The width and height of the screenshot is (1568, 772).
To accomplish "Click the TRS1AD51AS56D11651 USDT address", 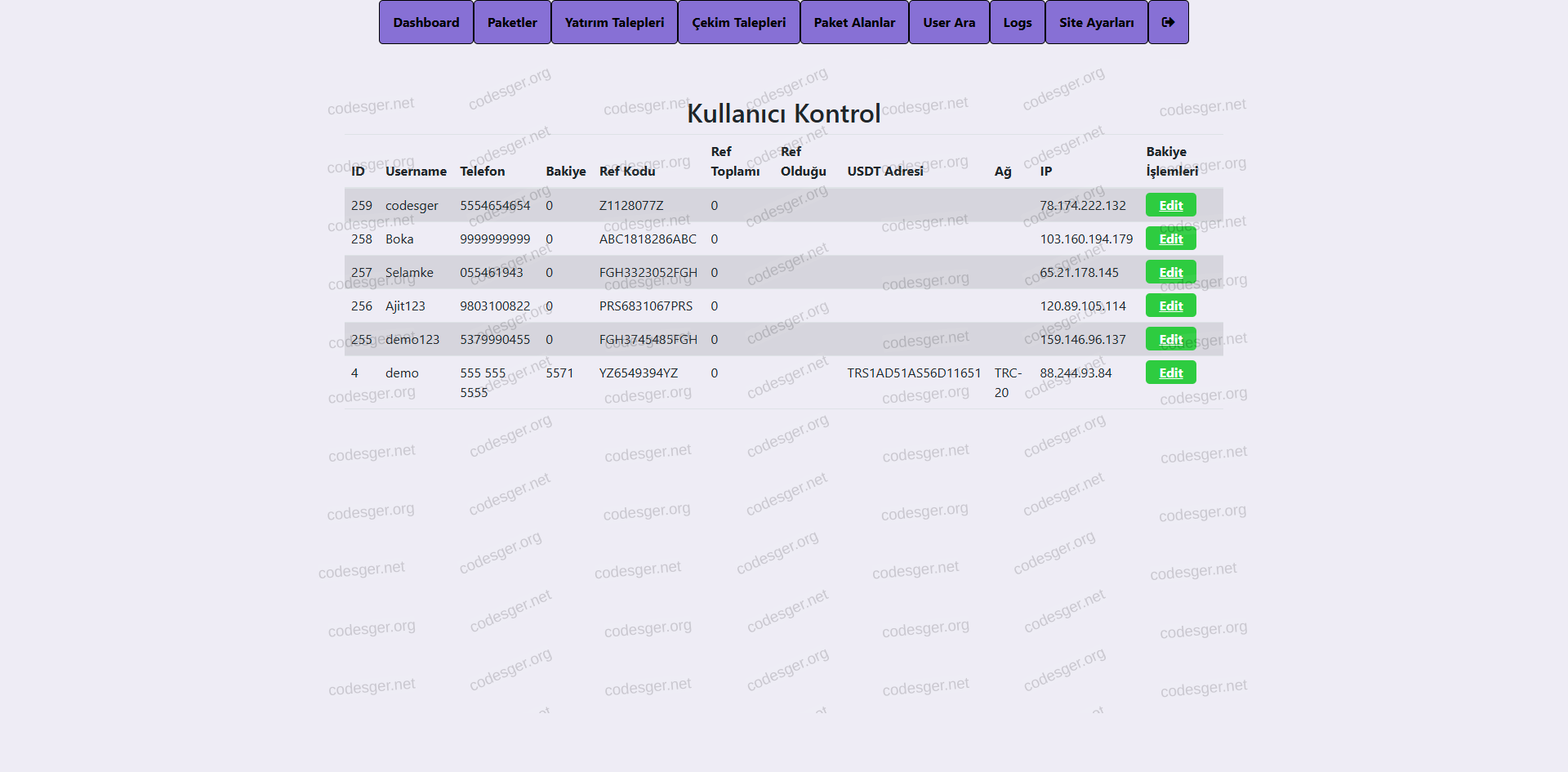I will click(x=914, y=373).
